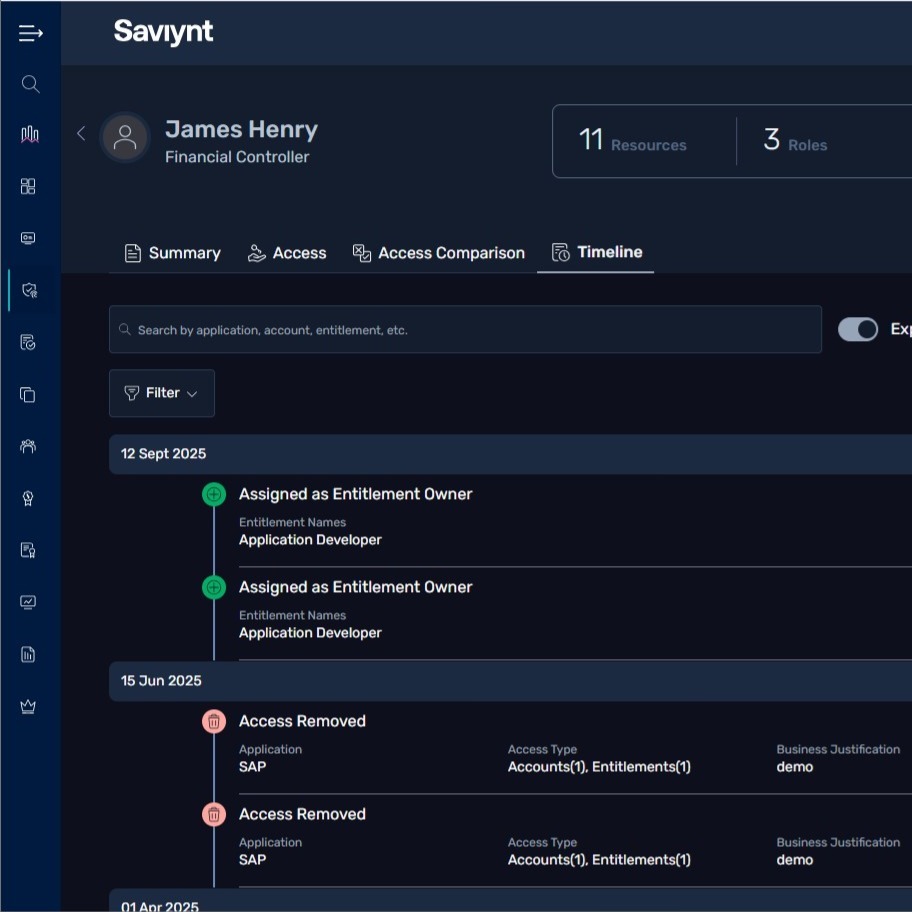
Task: Open the report file sidebar icon
Action: point(28,654)
